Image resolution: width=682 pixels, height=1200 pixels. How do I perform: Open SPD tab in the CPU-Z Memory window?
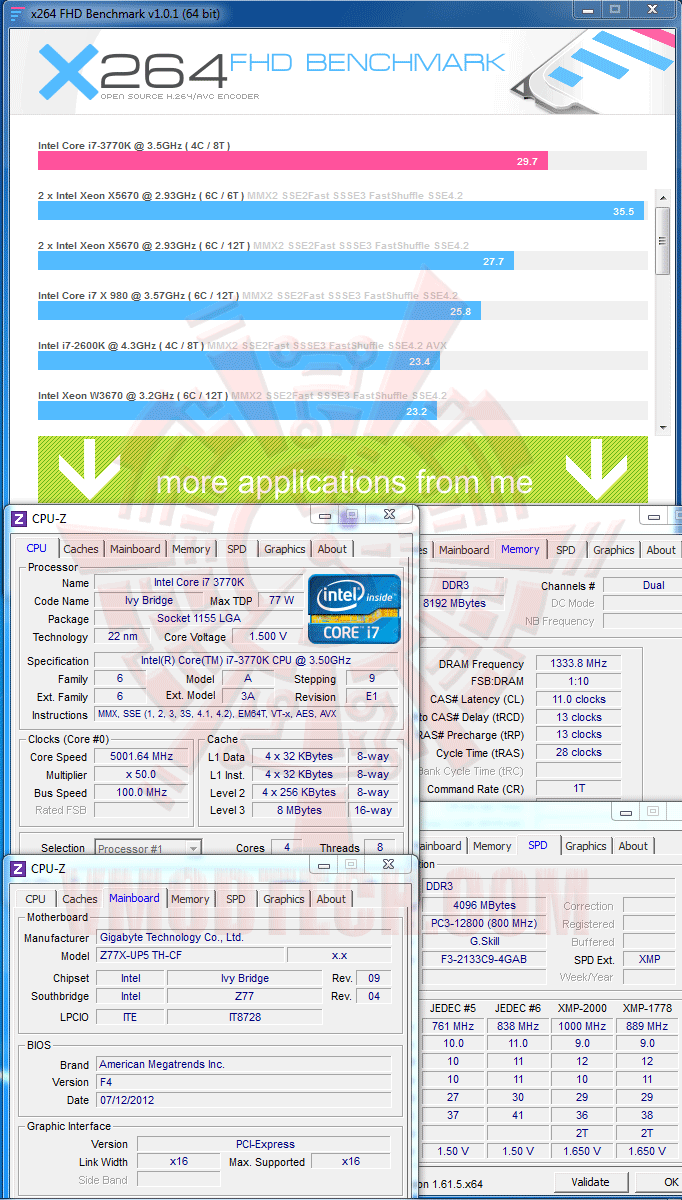(566, 550)
